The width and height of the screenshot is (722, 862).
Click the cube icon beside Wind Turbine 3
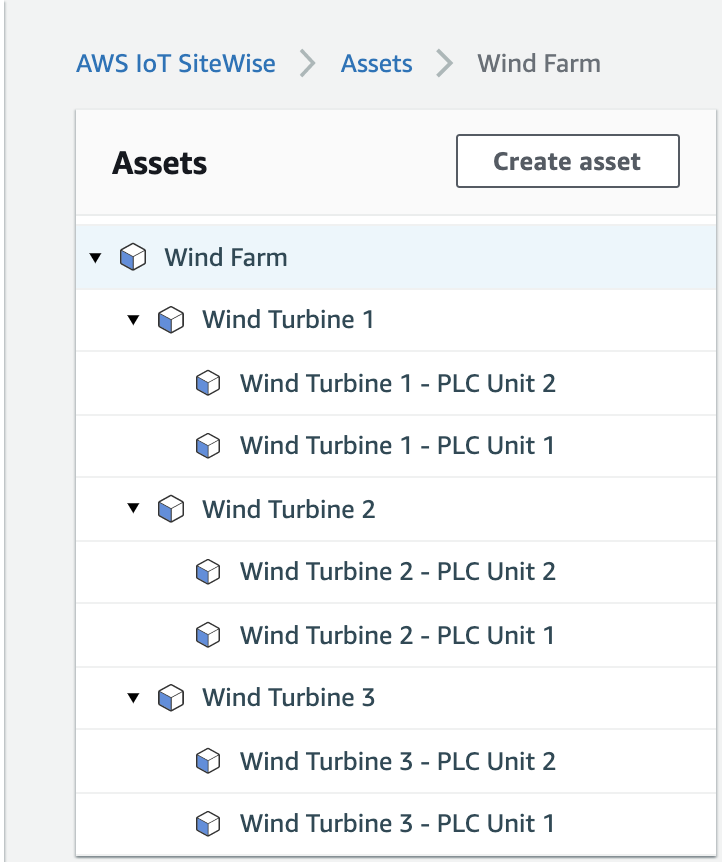171,698
